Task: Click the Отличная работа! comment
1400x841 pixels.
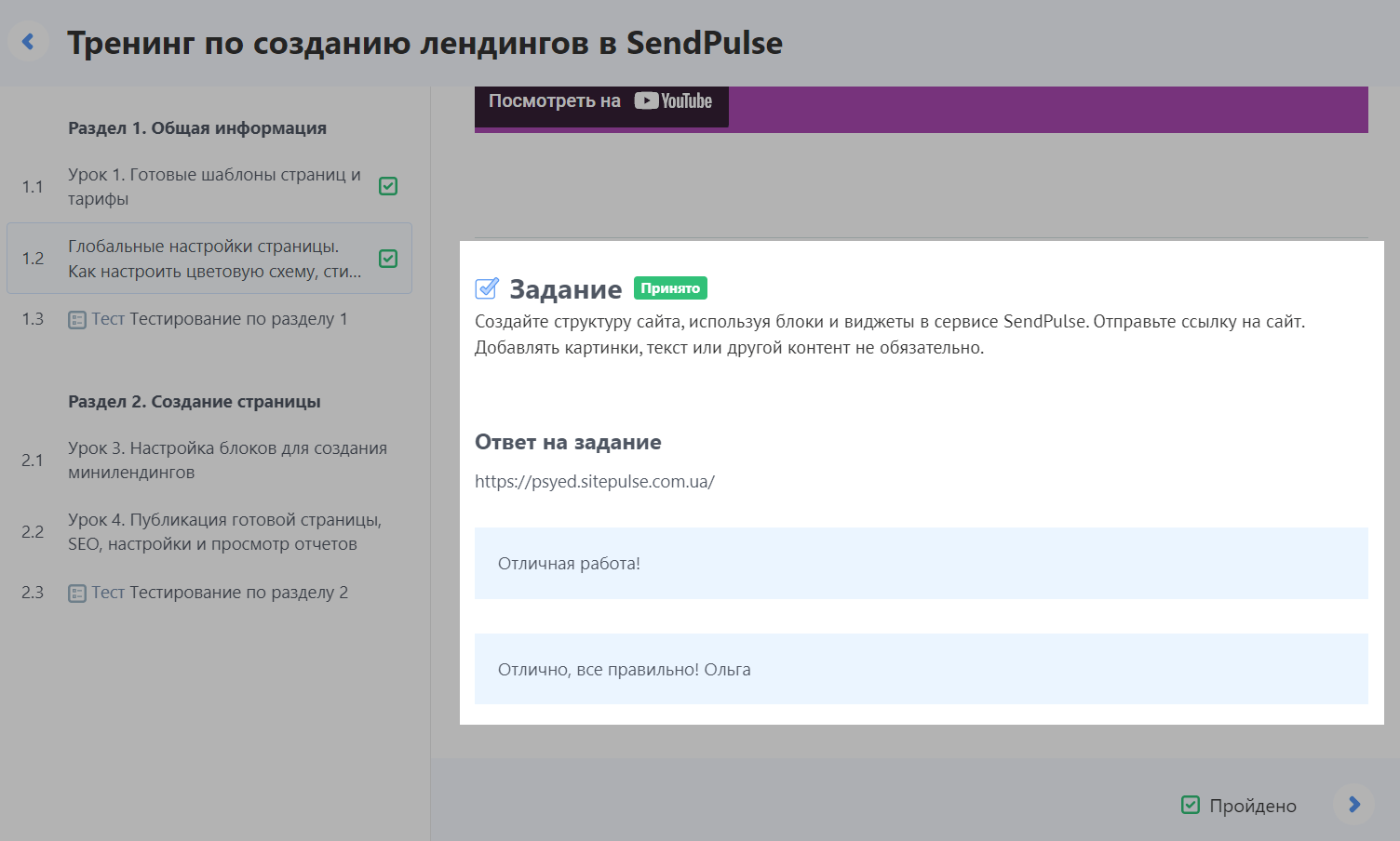Action: pos(922,563)
